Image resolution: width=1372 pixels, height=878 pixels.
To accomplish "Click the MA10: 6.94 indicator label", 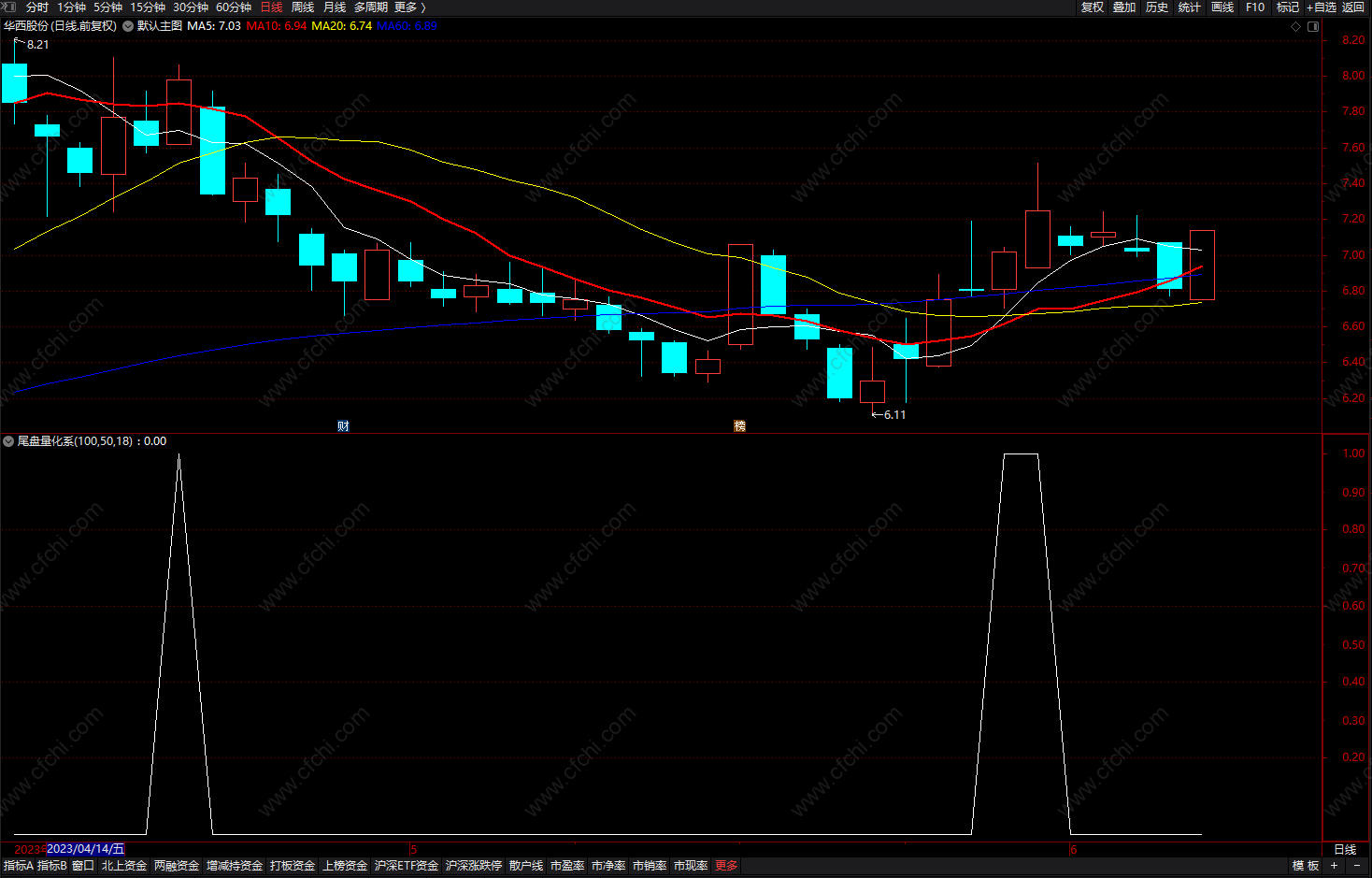I will pos(277,26).
